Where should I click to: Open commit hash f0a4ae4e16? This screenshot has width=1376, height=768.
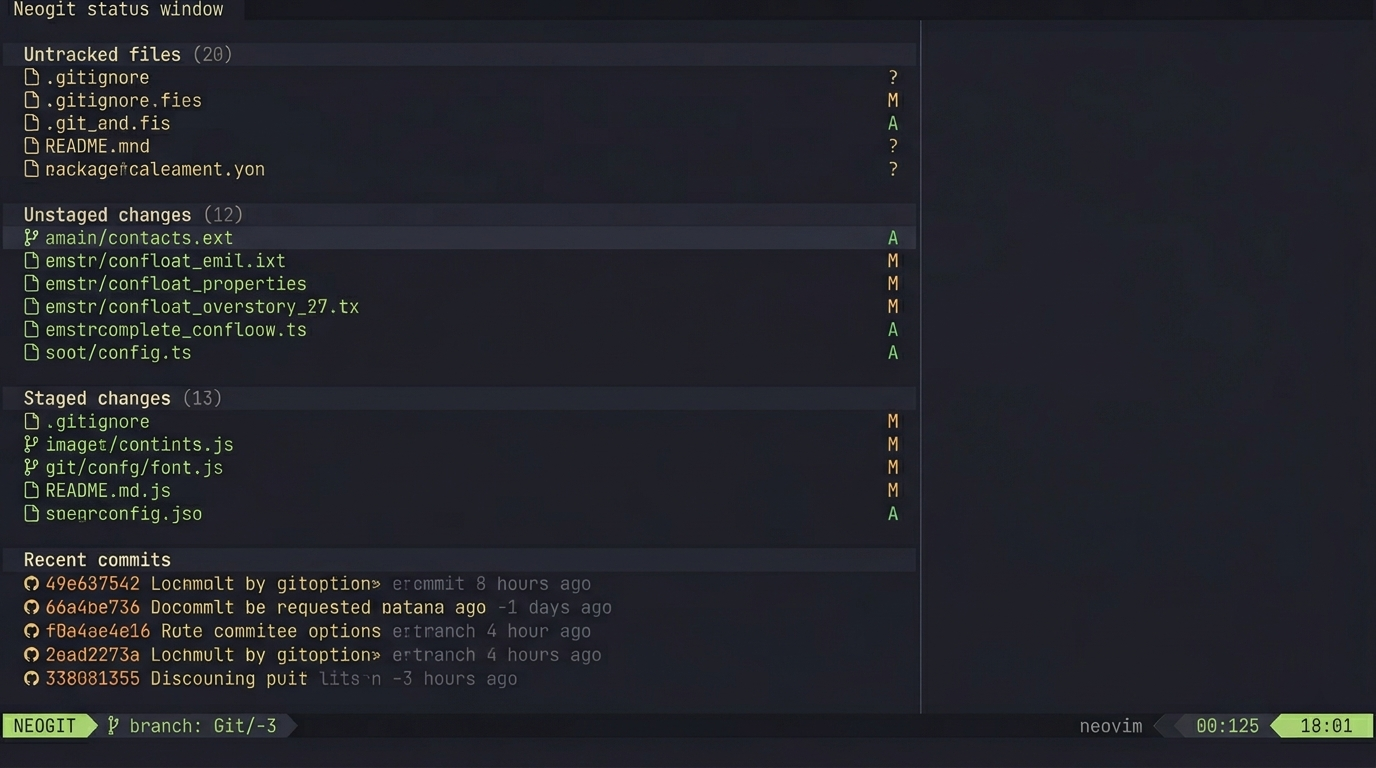pyautogui.click(x=97, y=631)
